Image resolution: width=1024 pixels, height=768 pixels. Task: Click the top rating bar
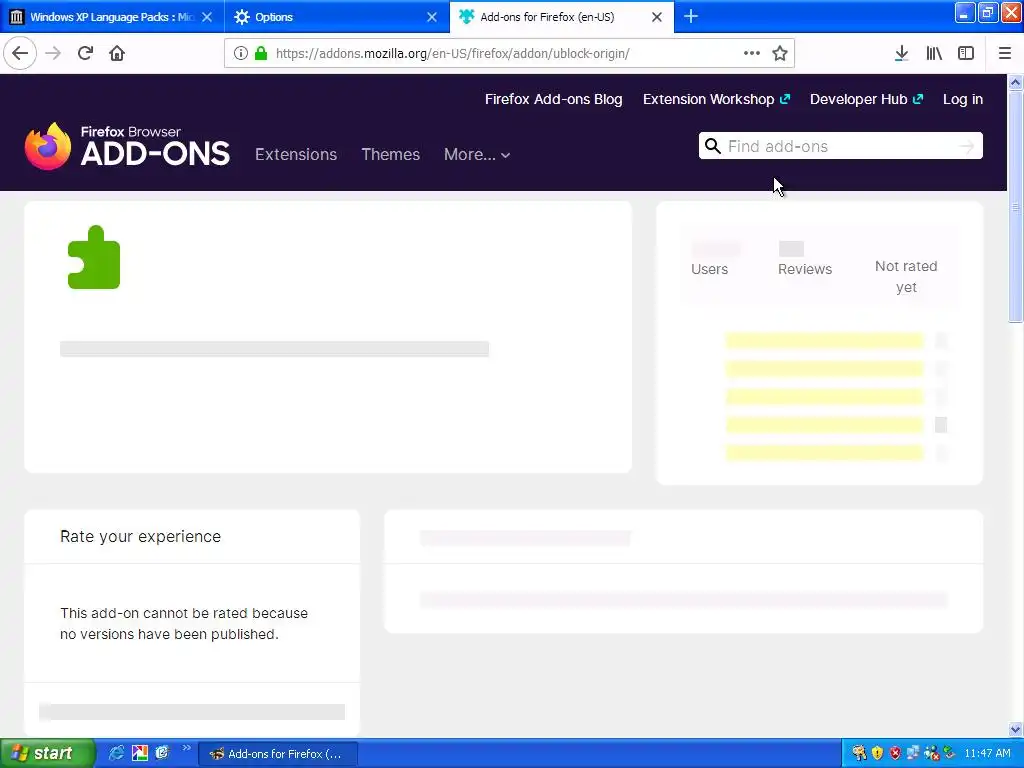tap(824, 340)
